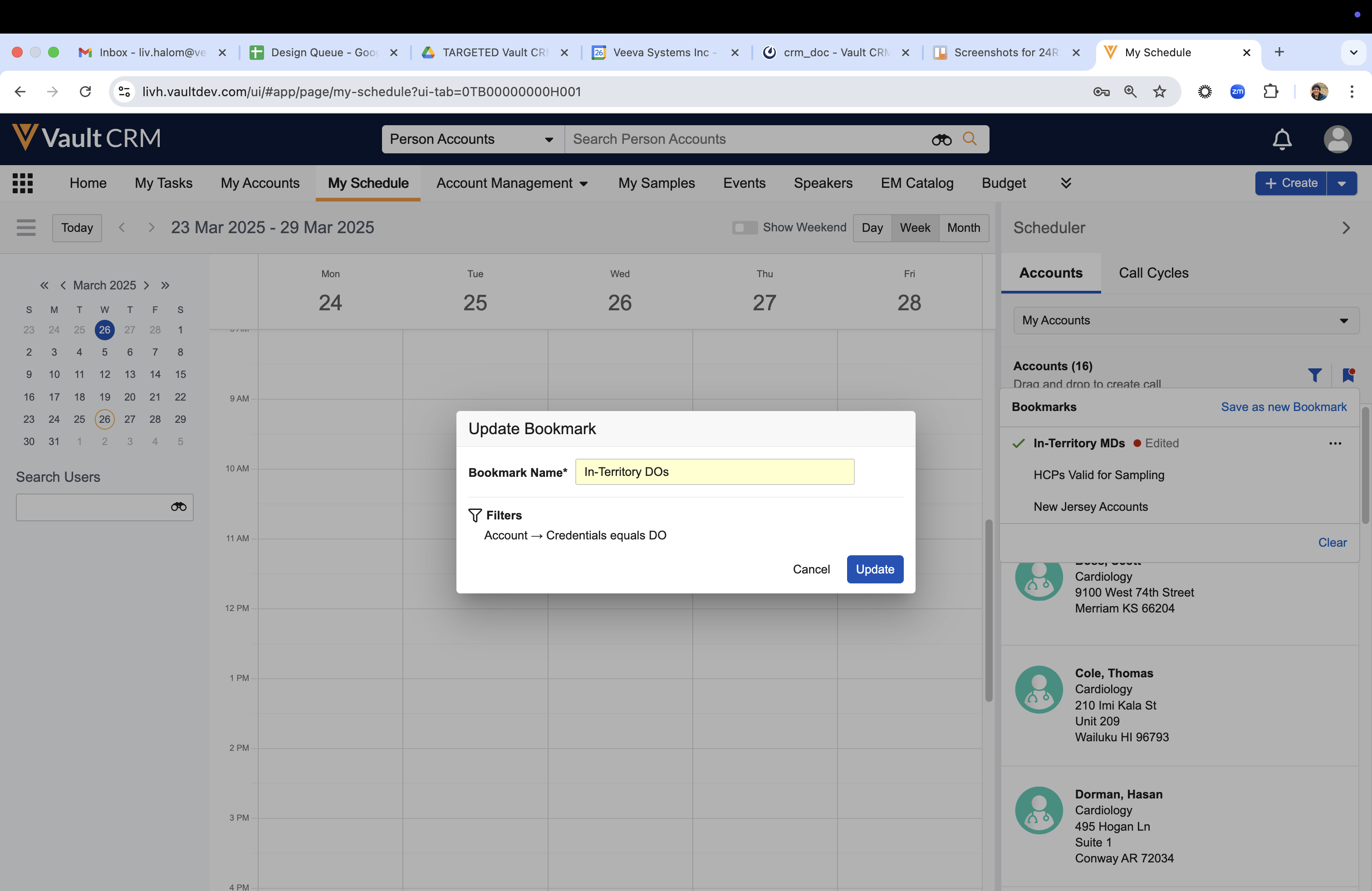
Task: Click the app launcher grid icon
Action: point(23,183)
